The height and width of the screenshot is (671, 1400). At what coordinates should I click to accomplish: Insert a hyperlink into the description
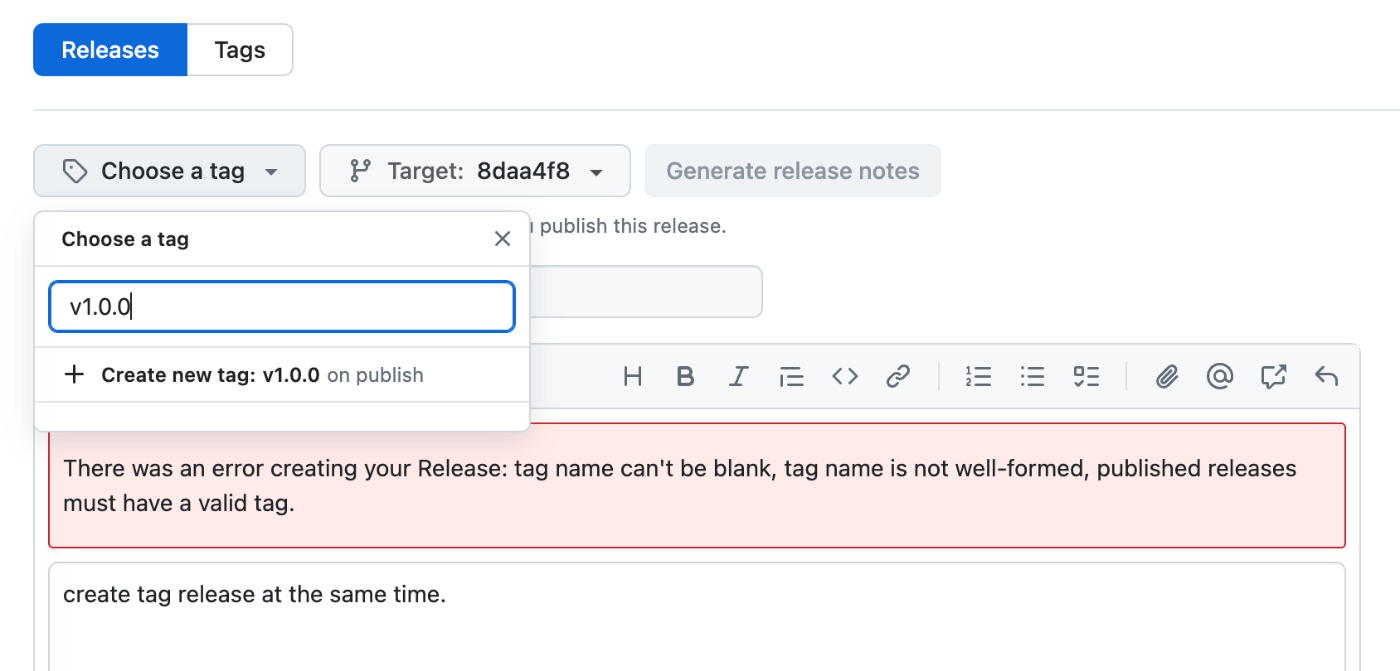click(x=897, y=376)
